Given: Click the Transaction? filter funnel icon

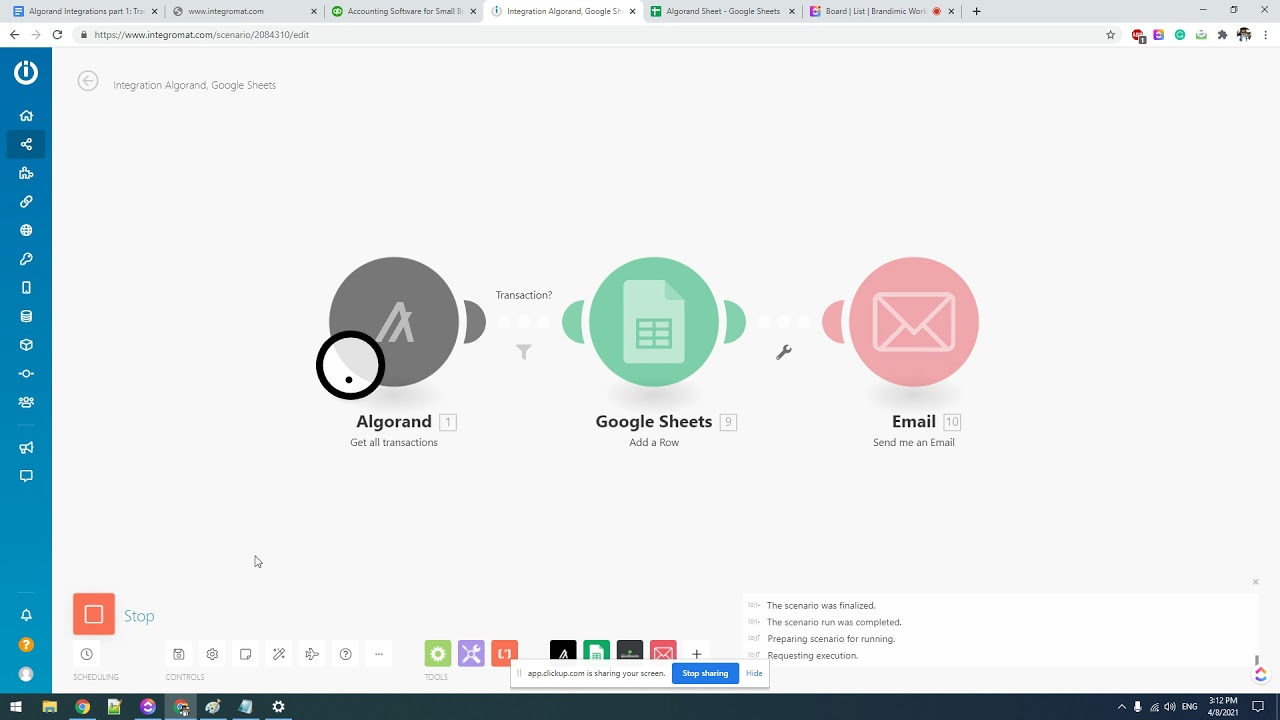Looking at the screenshot, I should (x=524, y=352).
